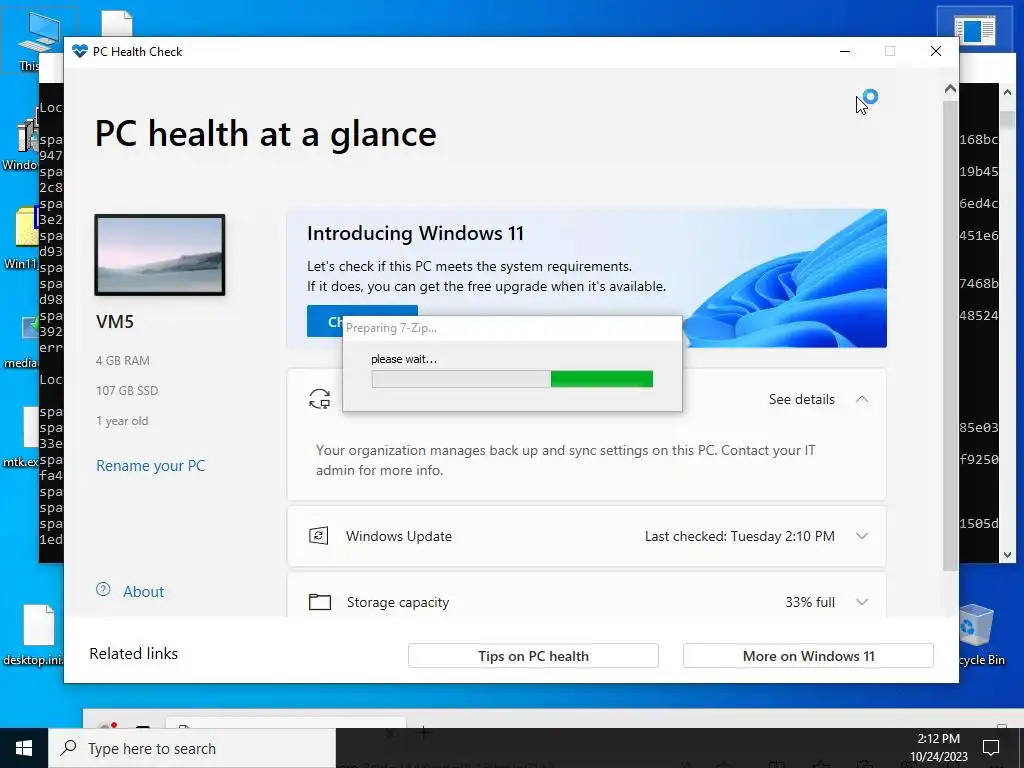Expand the Storage capacity section chevron
This screenshot has height=768, width=1024.
click(862, 602)
